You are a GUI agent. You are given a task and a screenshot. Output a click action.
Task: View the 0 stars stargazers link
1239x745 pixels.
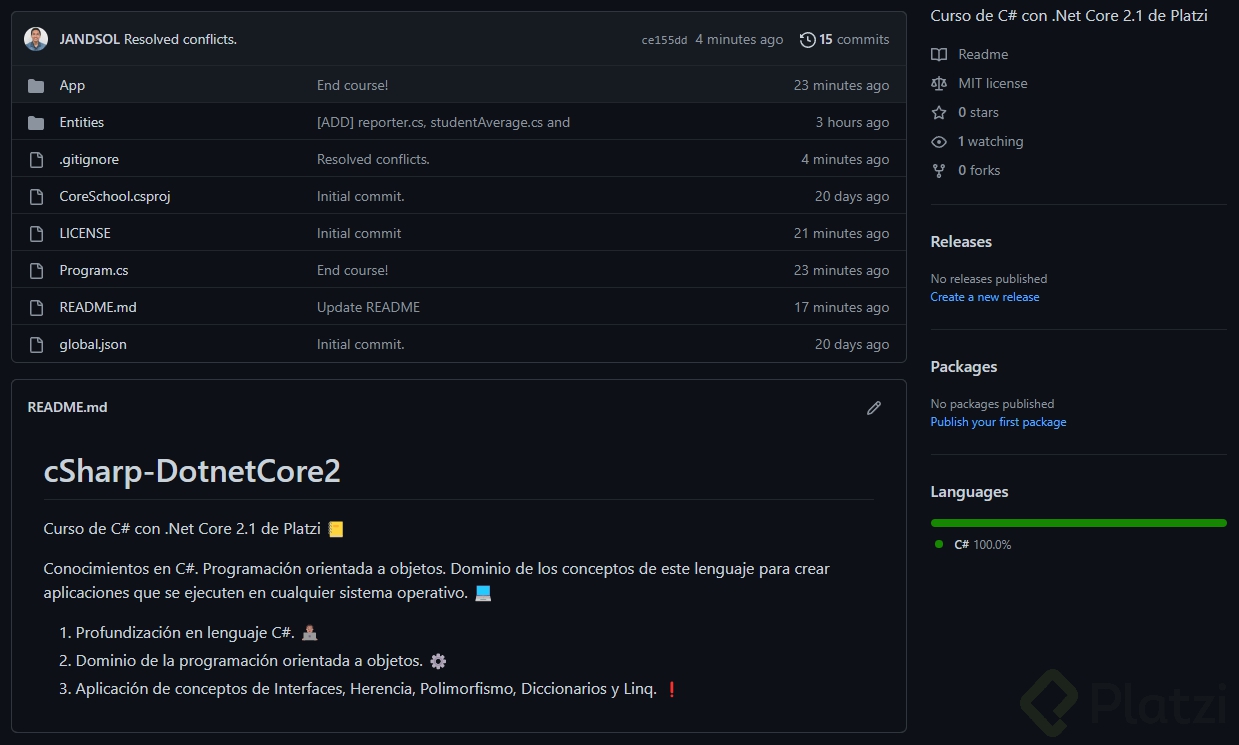(978, 113)
